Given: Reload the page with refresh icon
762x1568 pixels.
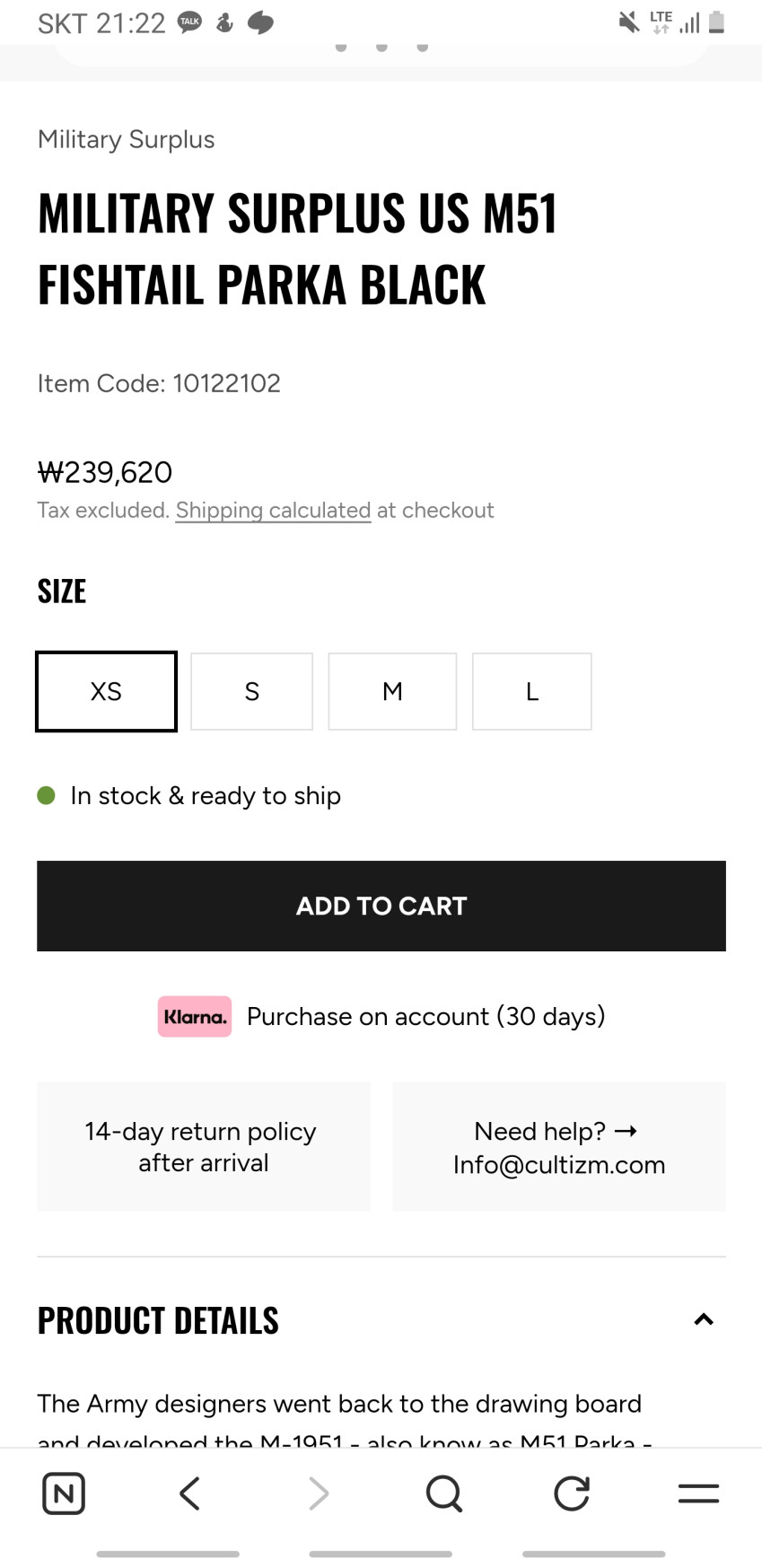Looking at the screenshot, I should (x=571, y=1494).
